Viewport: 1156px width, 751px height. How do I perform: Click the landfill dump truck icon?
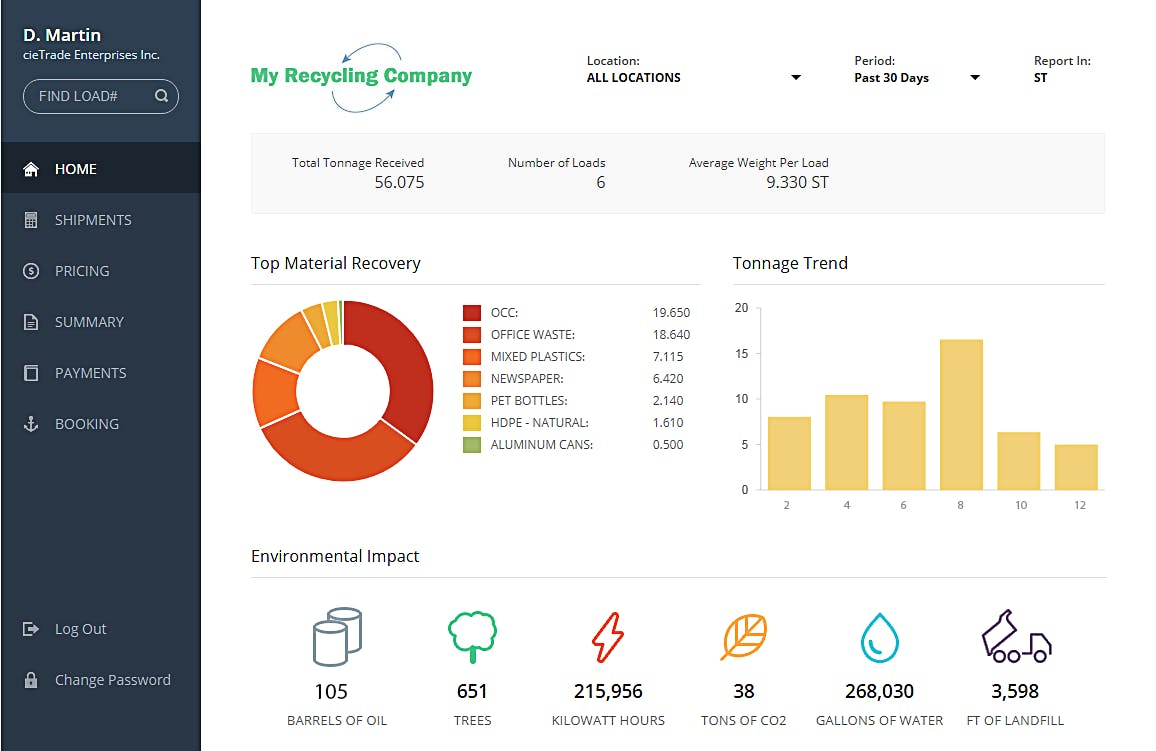1016,636
